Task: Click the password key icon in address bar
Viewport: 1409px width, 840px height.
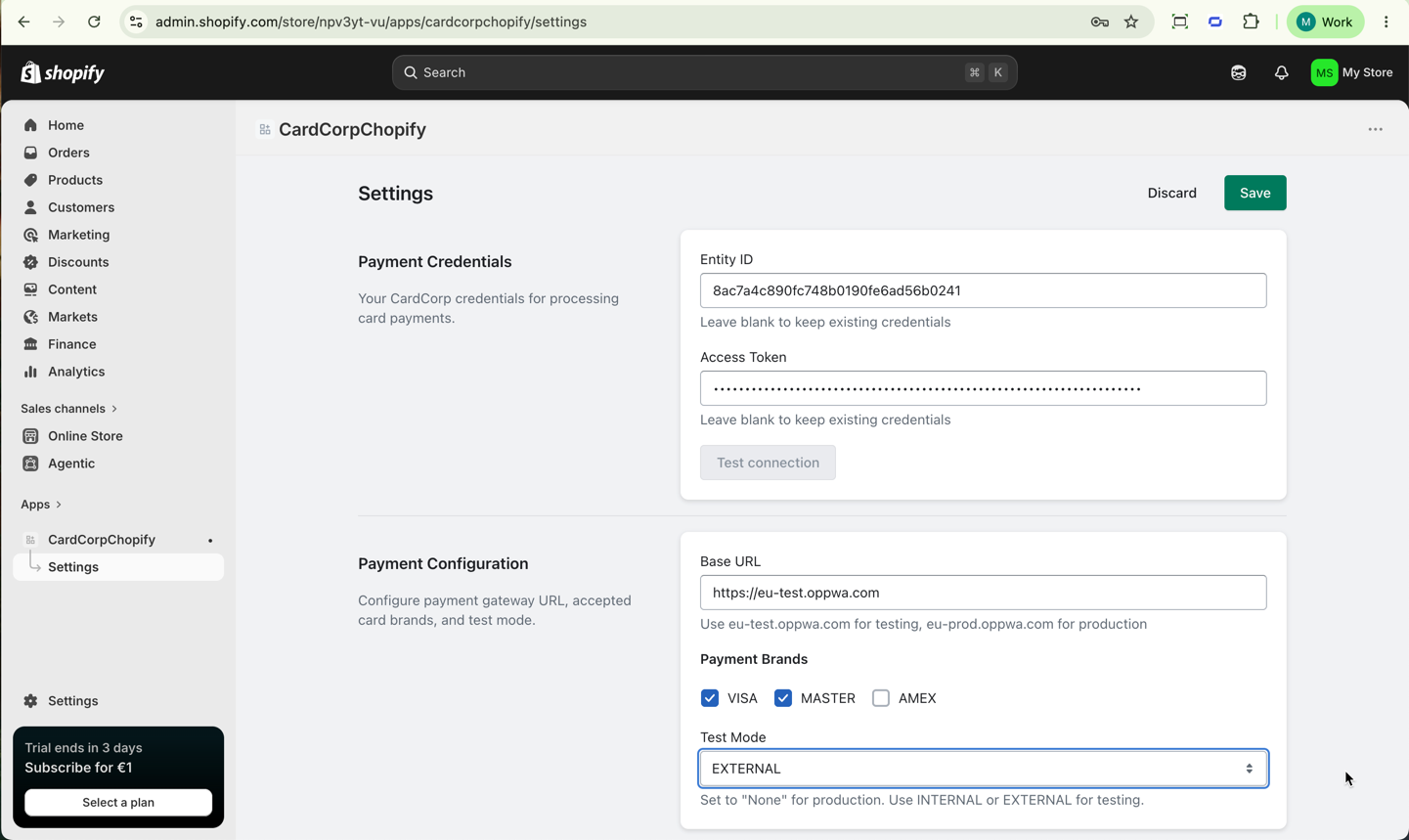Action: click(1100, 22)
